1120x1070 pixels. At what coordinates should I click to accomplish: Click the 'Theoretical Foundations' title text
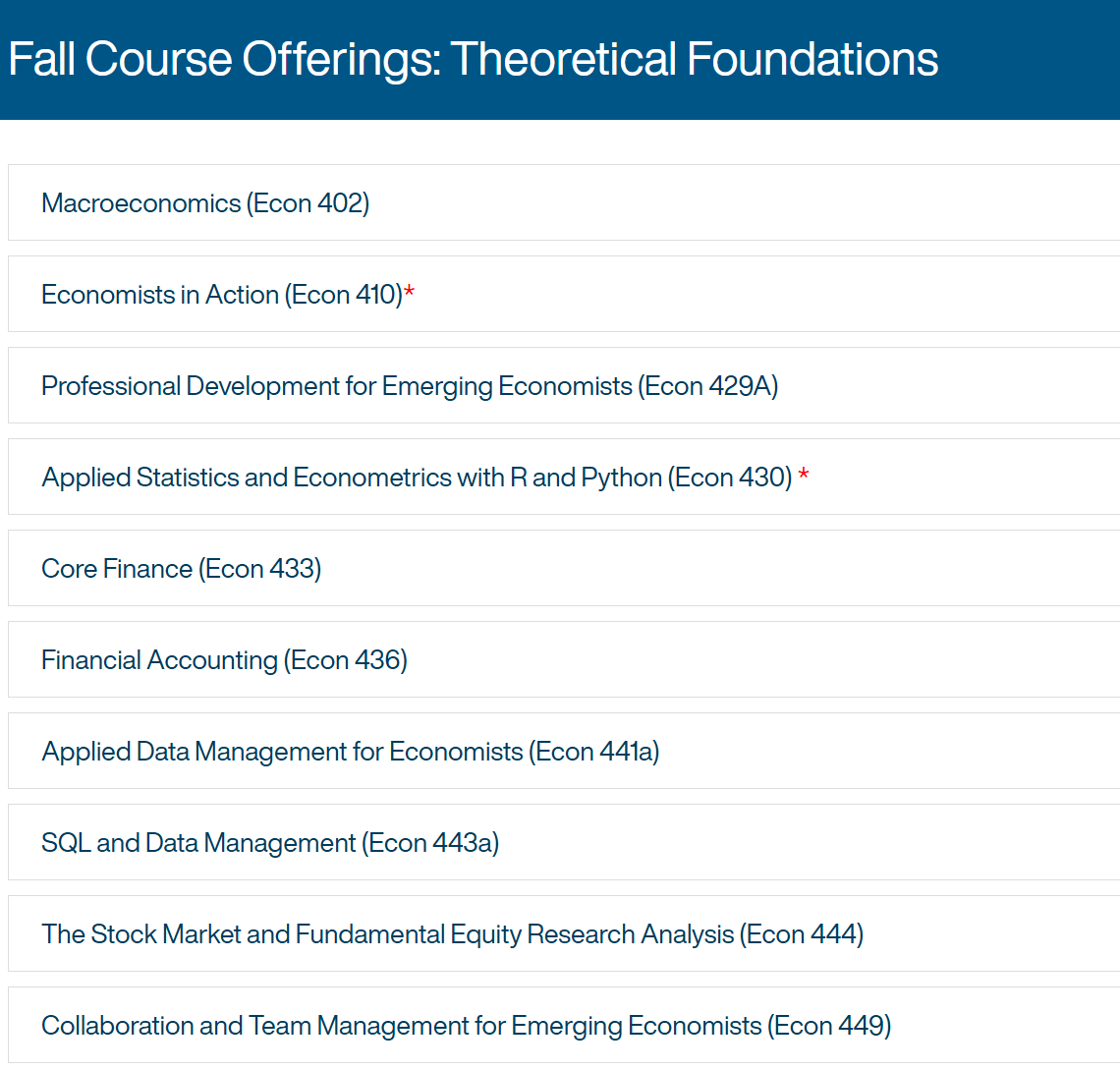pos(695,59)
